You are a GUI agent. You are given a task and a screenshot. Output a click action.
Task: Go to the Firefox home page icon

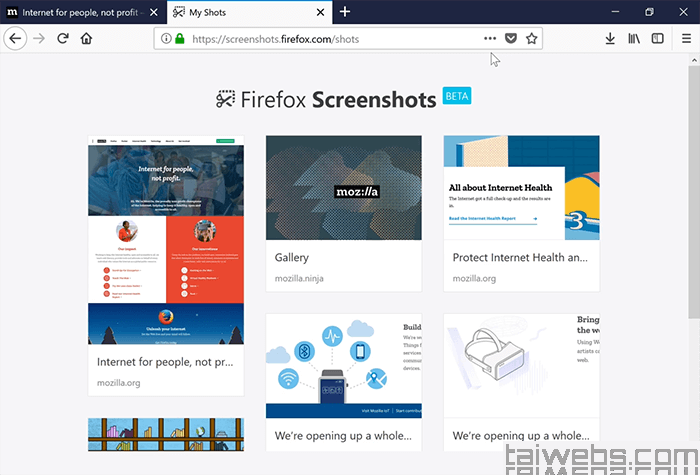87,39
